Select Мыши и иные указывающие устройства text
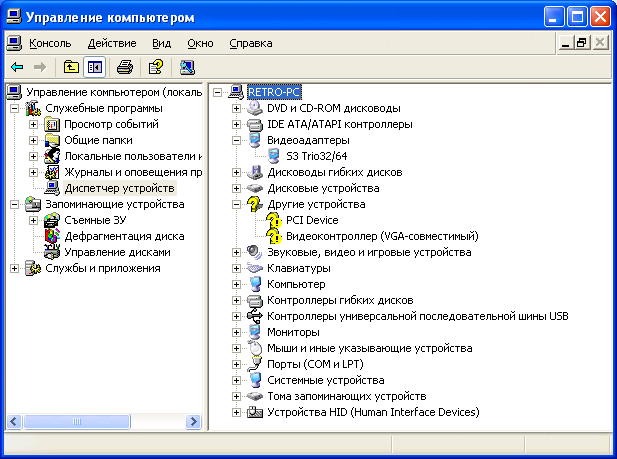617x459 pixels. (369, 348)
